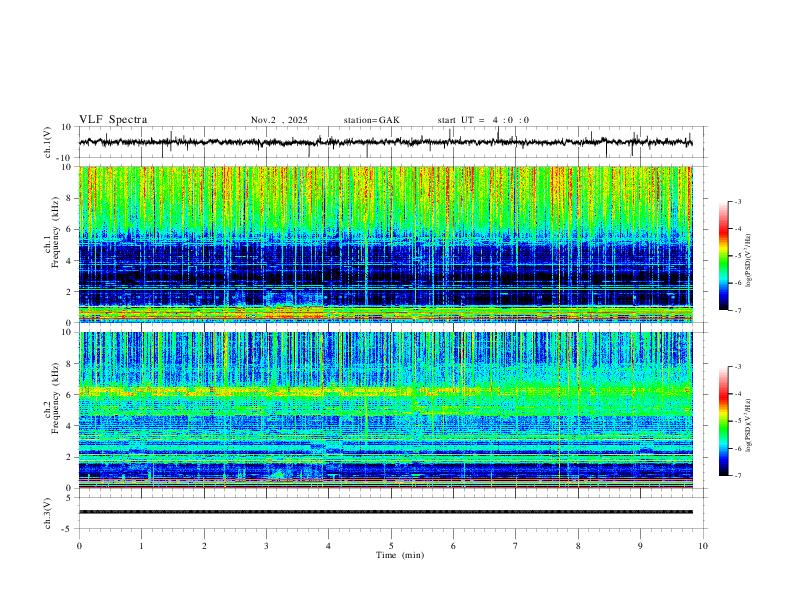Click the "VLF Spectra" plot title
This screenshot has width=792, height=612.
pyautogui.click(x=113, y=120)
